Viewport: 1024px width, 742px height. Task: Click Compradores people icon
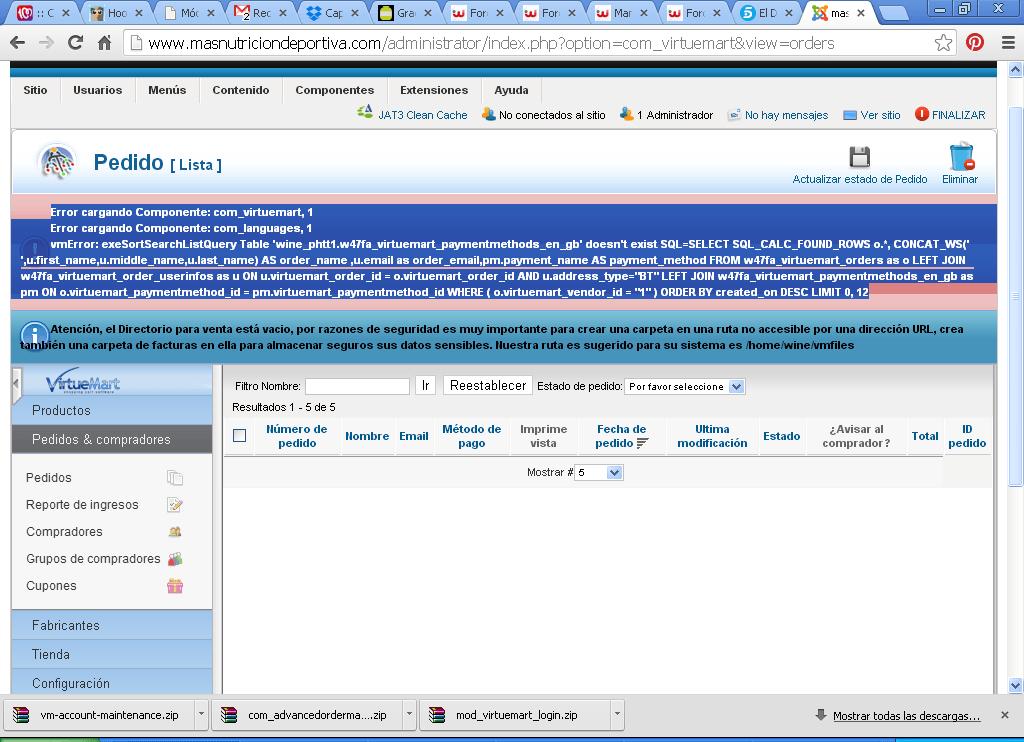[174, 532]
